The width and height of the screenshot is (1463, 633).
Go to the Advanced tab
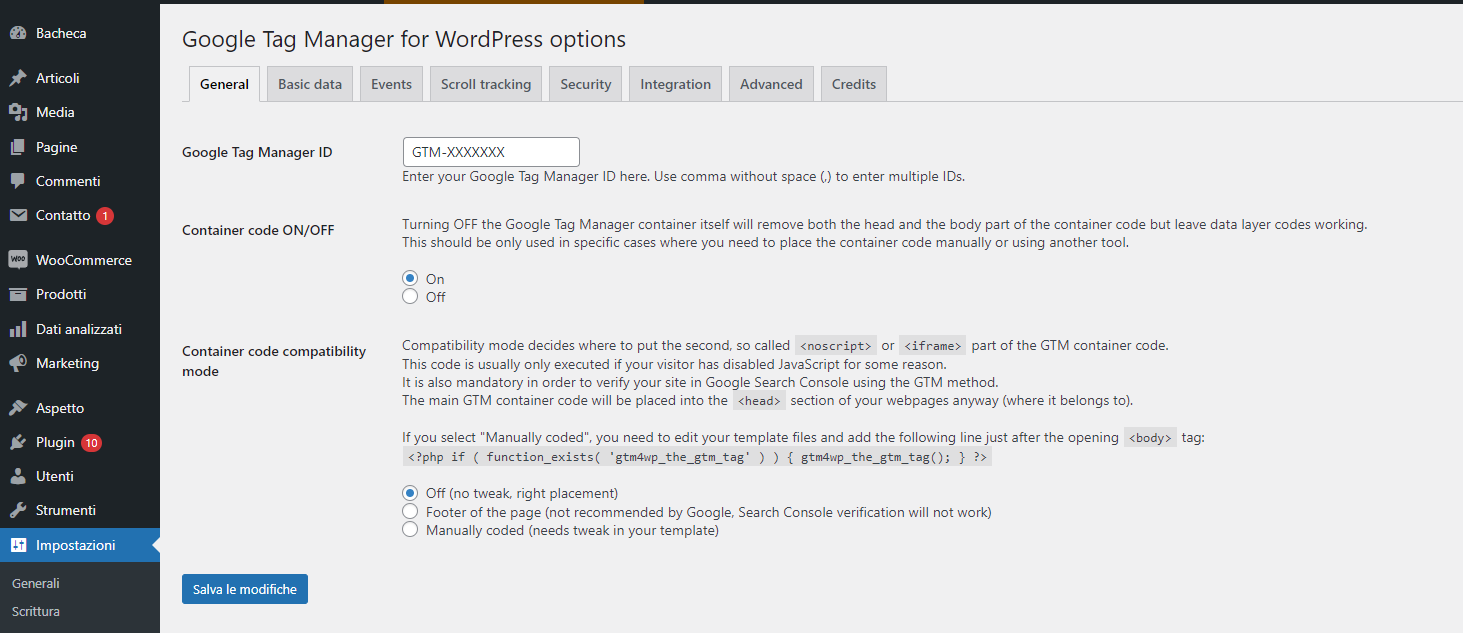coord(771,84)
